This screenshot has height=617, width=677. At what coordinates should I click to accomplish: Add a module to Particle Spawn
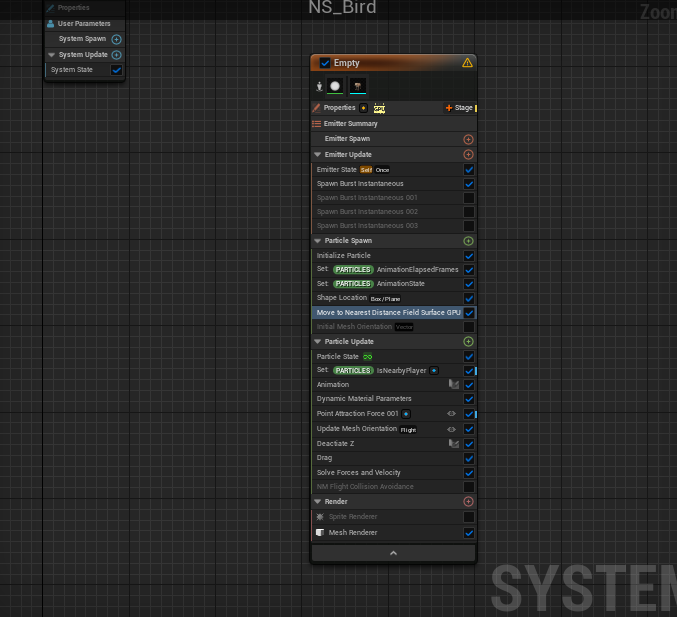click(x=468, y=241)
